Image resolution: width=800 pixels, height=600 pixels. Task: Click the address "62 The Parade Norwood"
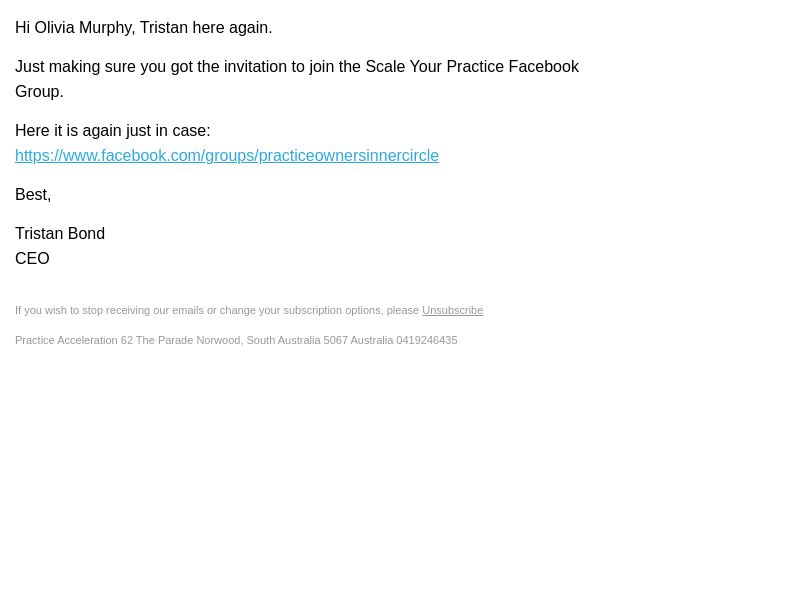[181, 340]
